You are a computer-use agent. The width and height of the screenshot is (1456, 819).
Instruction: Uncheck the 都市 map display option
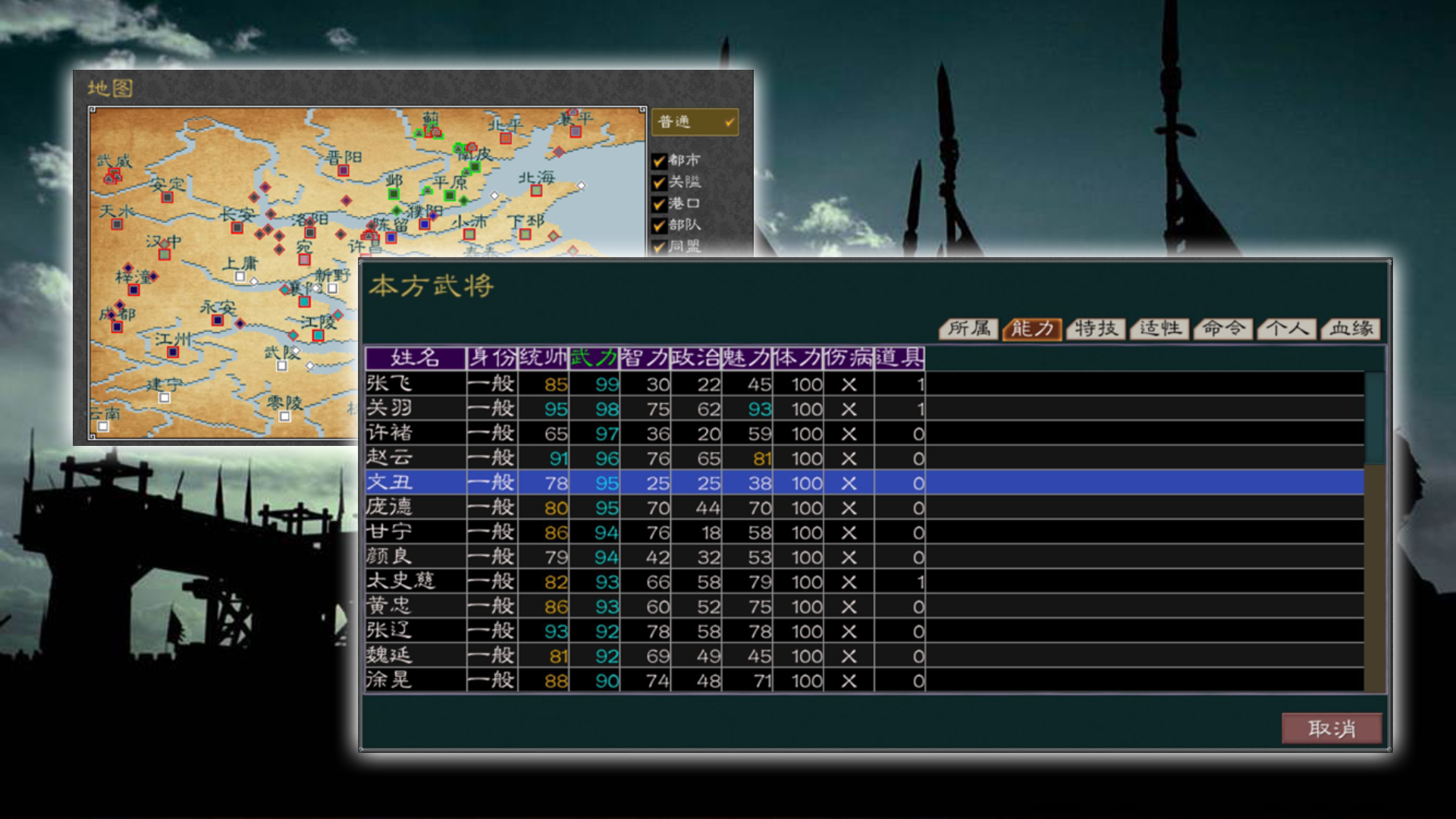659,160
